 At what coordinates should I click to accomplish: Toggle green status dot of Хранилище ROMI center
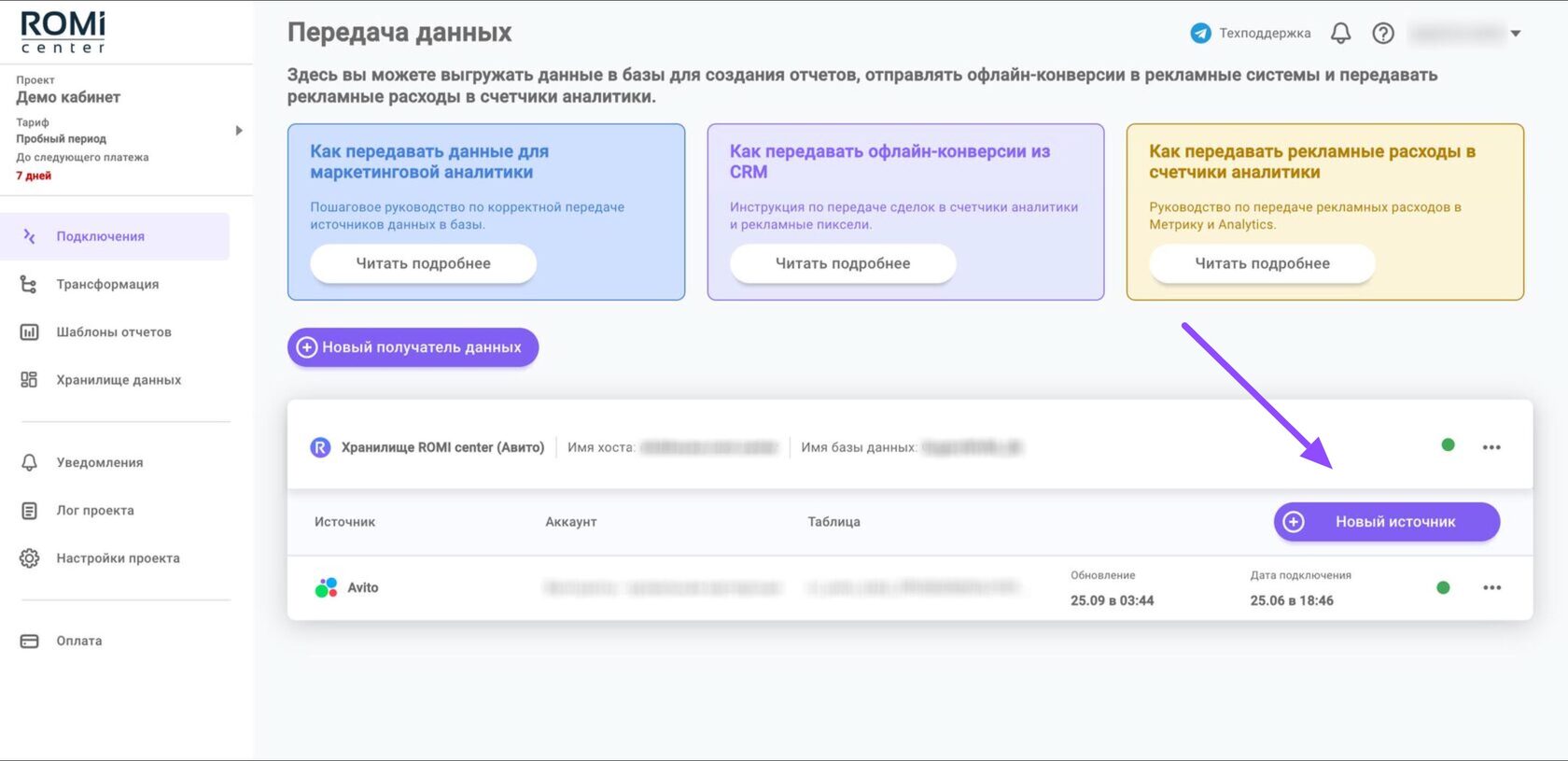[1448, 445]
